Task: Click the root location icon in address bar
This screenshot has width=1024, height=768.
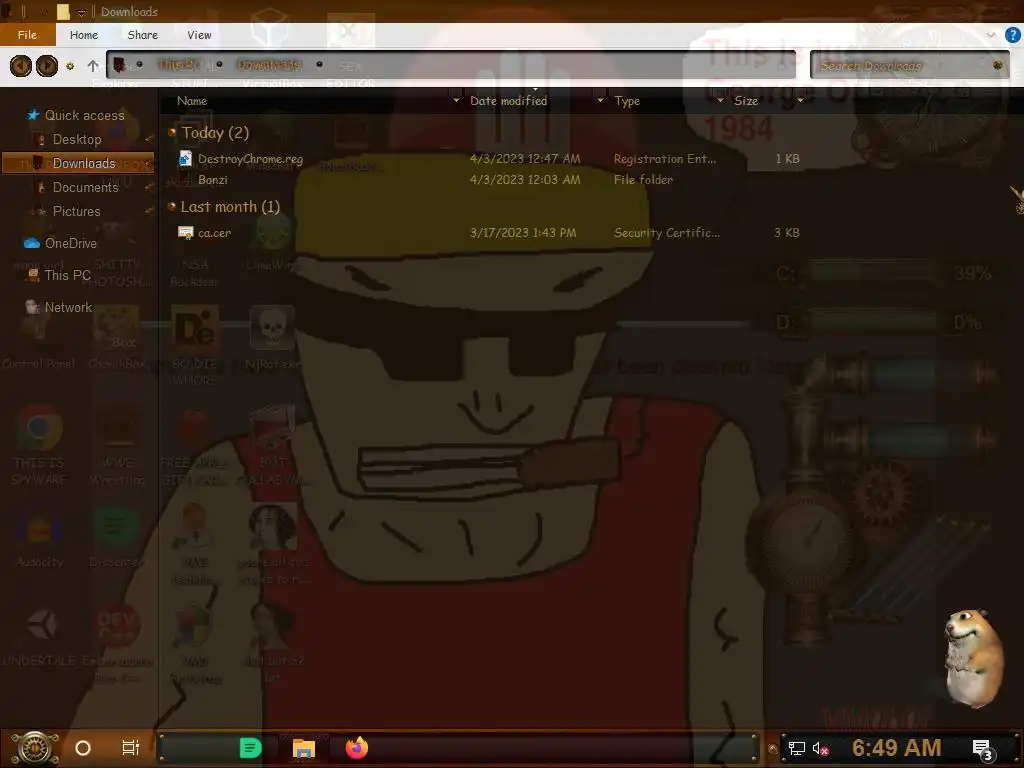Action: 120,65
